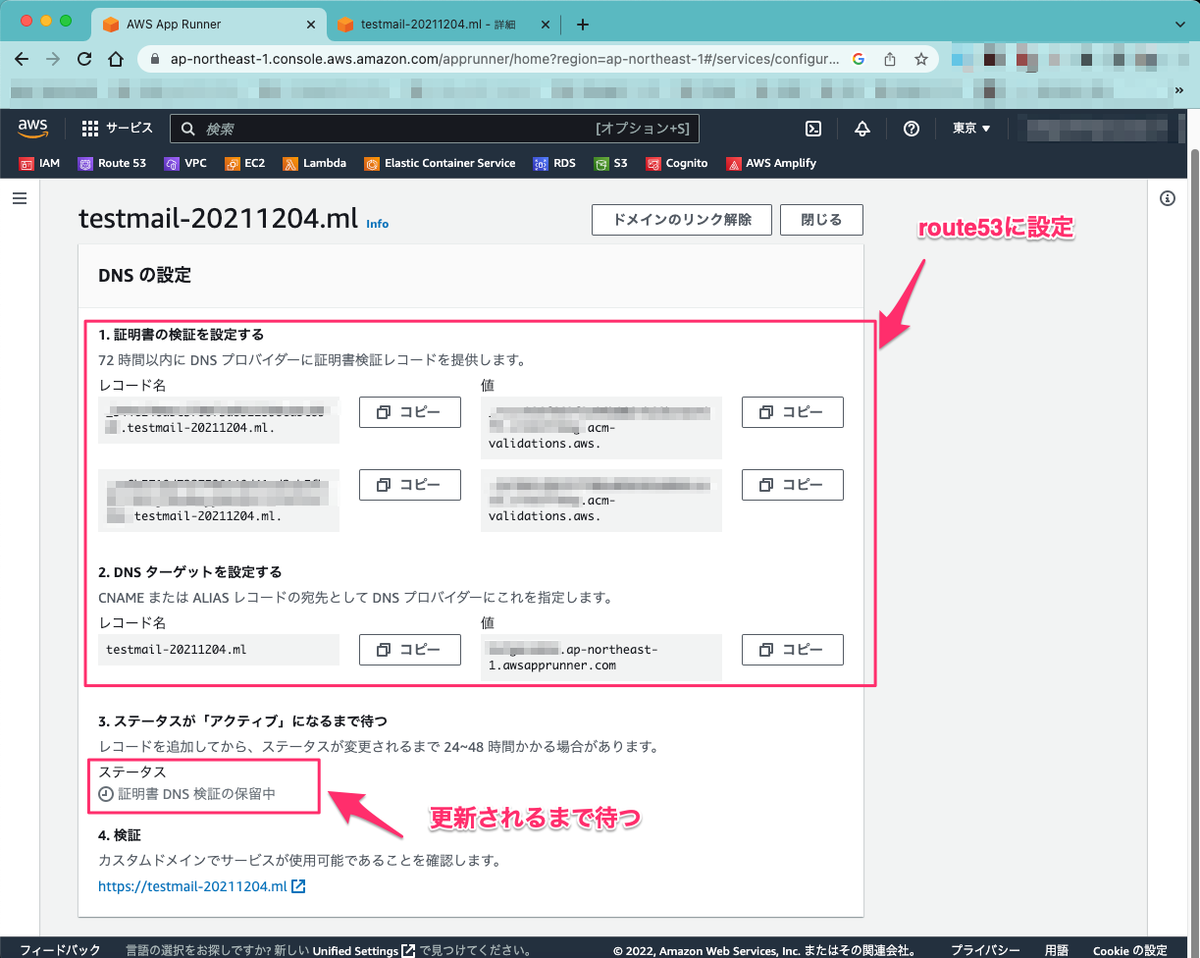Copy testmail-20211204.ml DNS target record name
Screen dimensions: 1200x958
click(410, 649)
